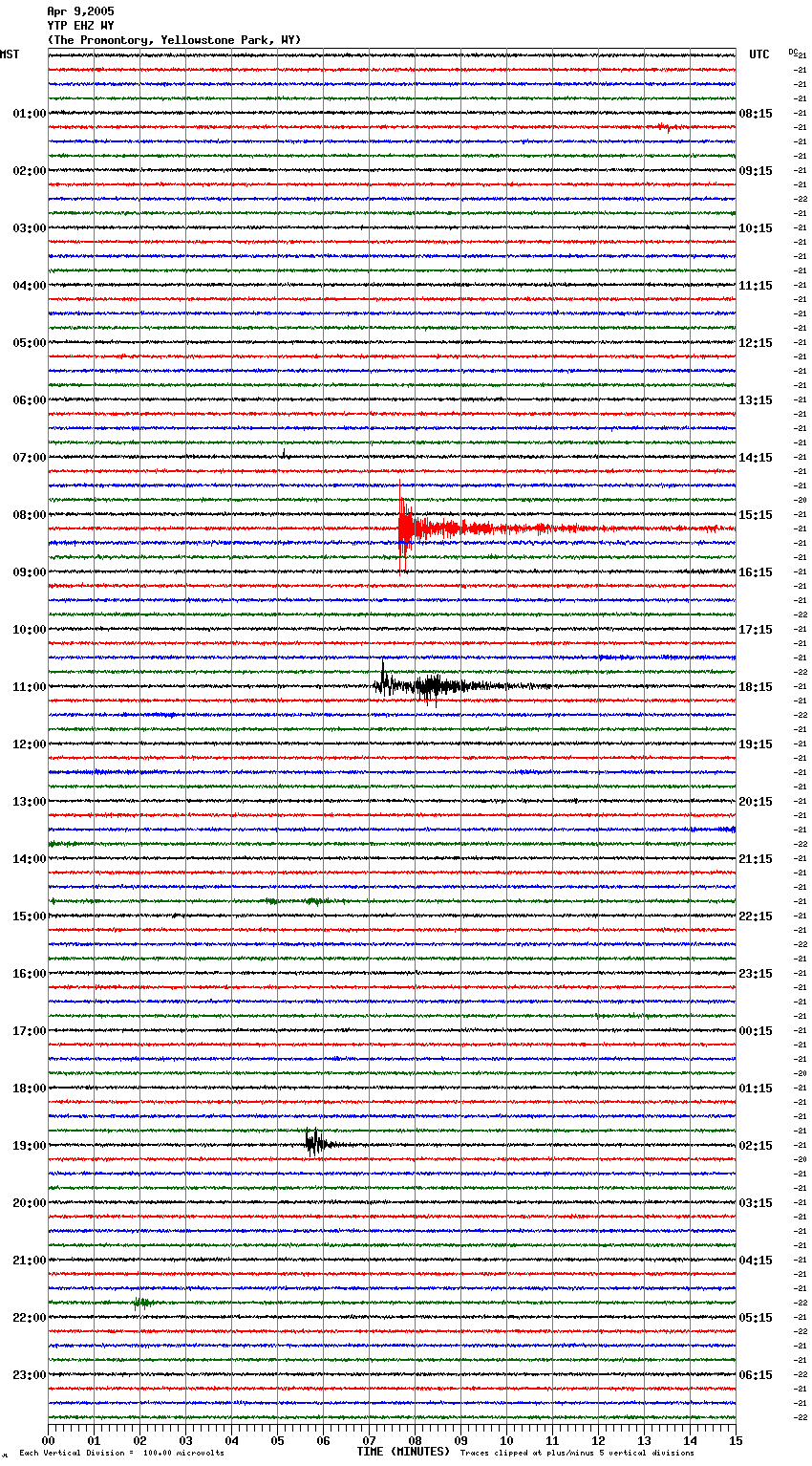Screen dimensions: 812x1466
Task: Click the 02:15 UTC time label
Action: (756, 1146)
